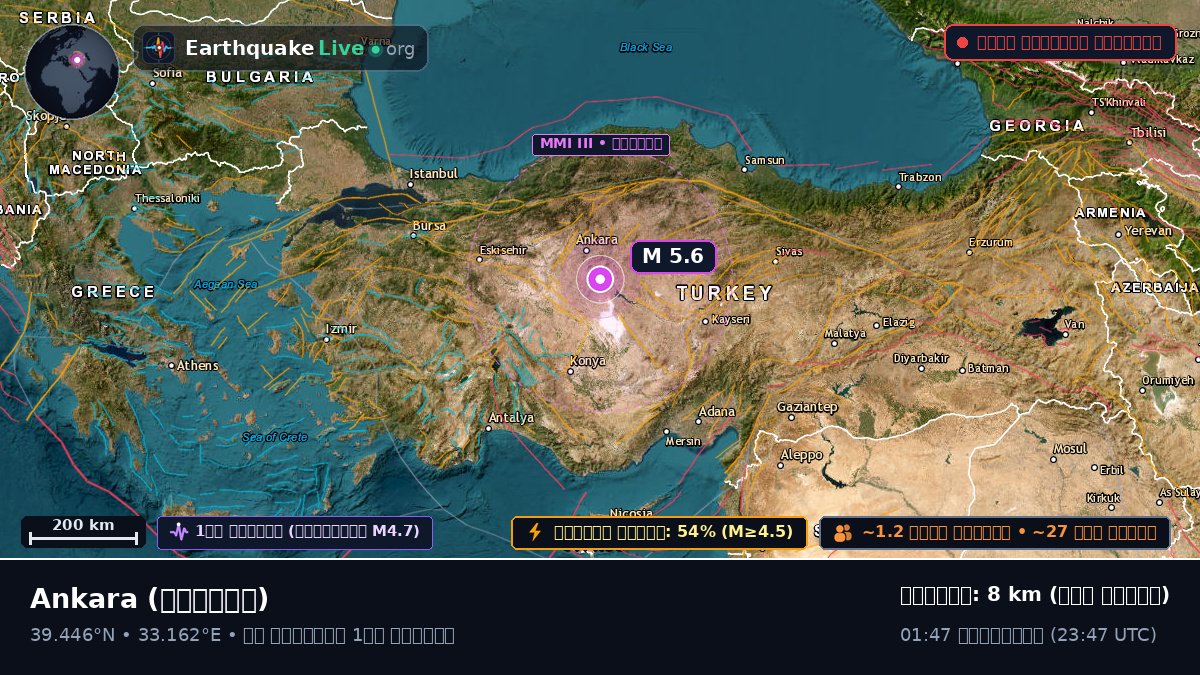The width and height of the screenshot is (1200, 675).
Task: Click the Black Sea label
Action: click(646, 47)
